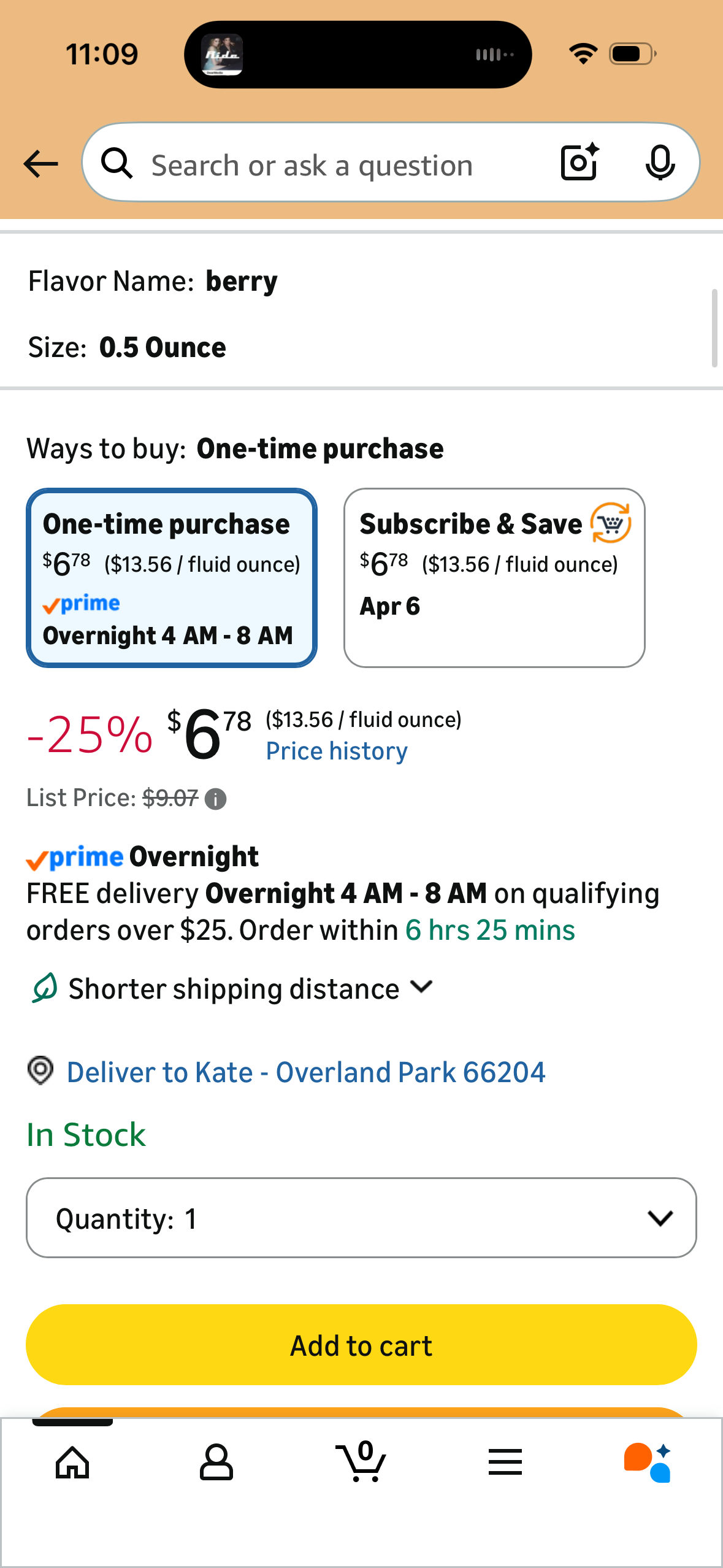723x1568 pixels.
Task: Select the One-time purchase option
Action: [x=172, y=578]
